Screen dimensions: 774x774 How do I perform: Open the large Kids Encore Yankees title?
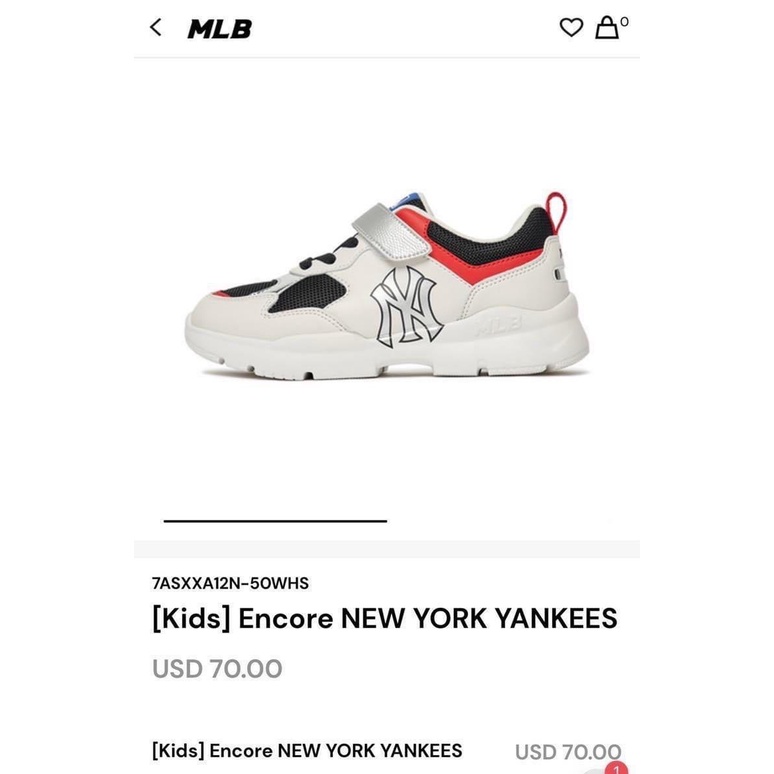385,619
